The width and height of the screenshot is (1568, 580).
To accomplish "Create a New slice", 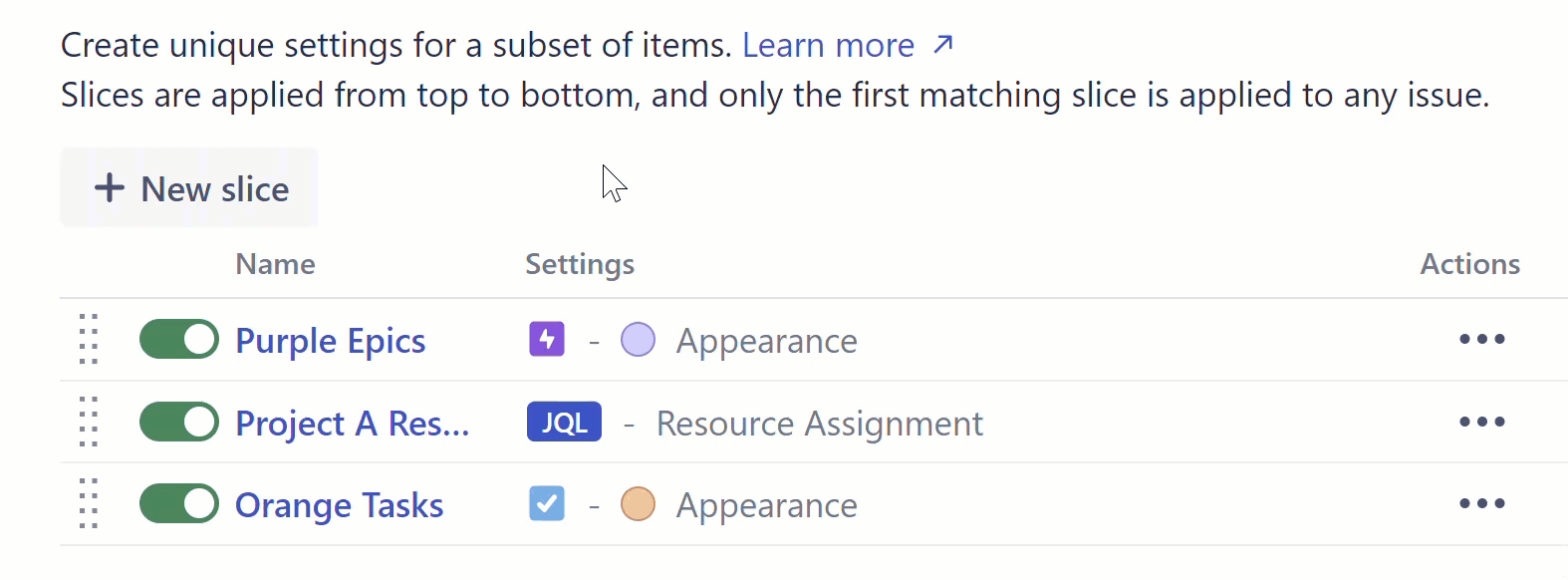I will [x=189, y=188].
